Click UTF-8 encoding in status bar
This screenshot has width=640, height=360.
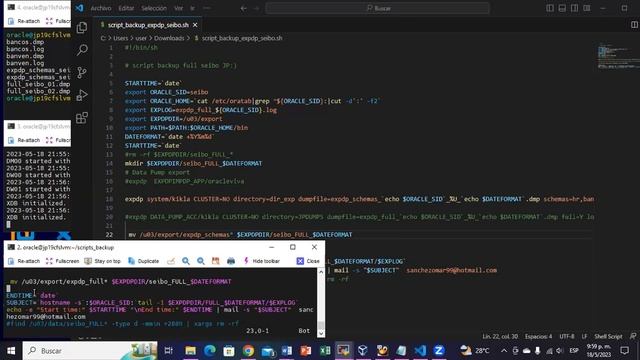pyautogui.click(x=567, y=337)
